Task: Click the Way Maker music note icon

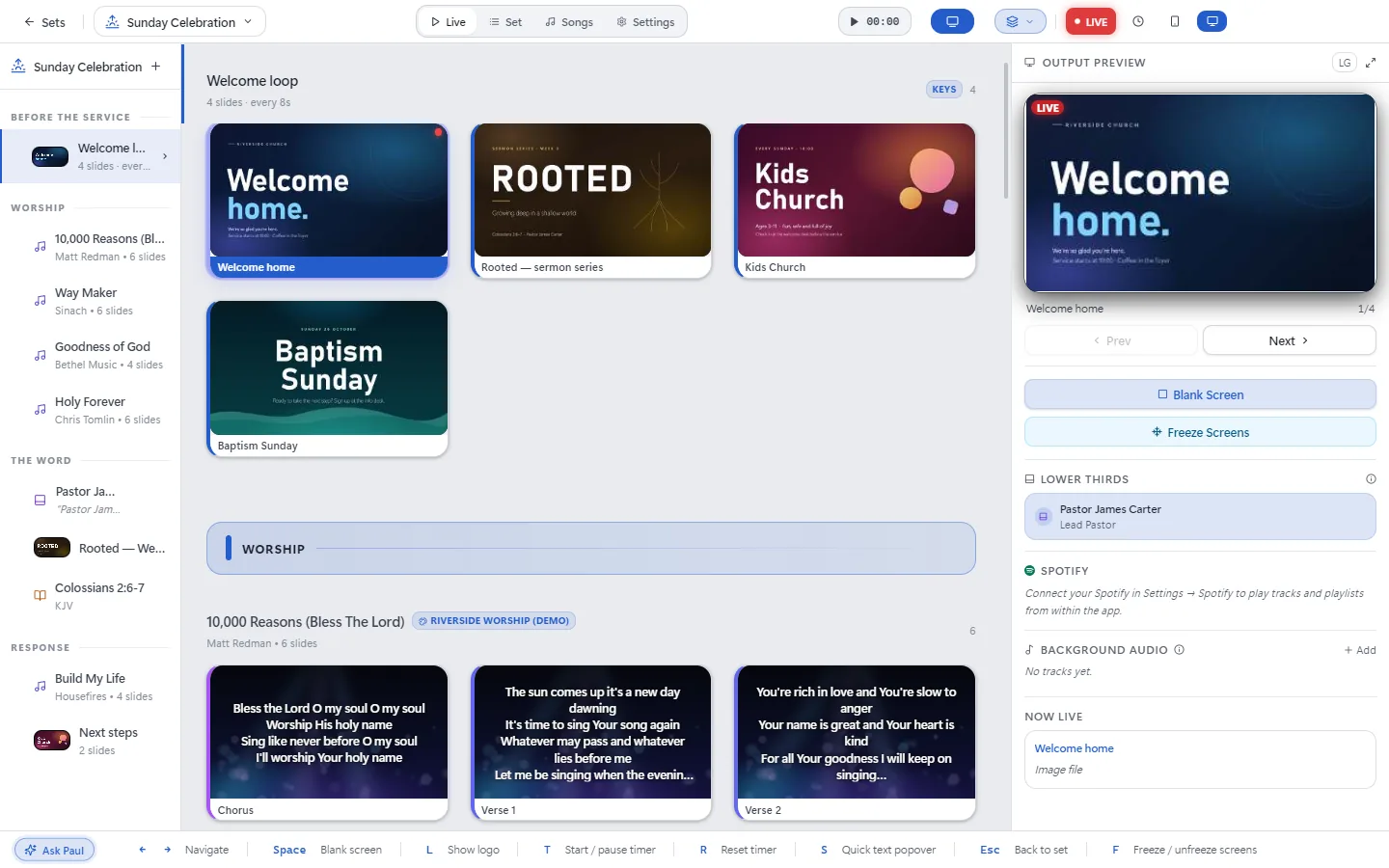Action: coord(40,301)
